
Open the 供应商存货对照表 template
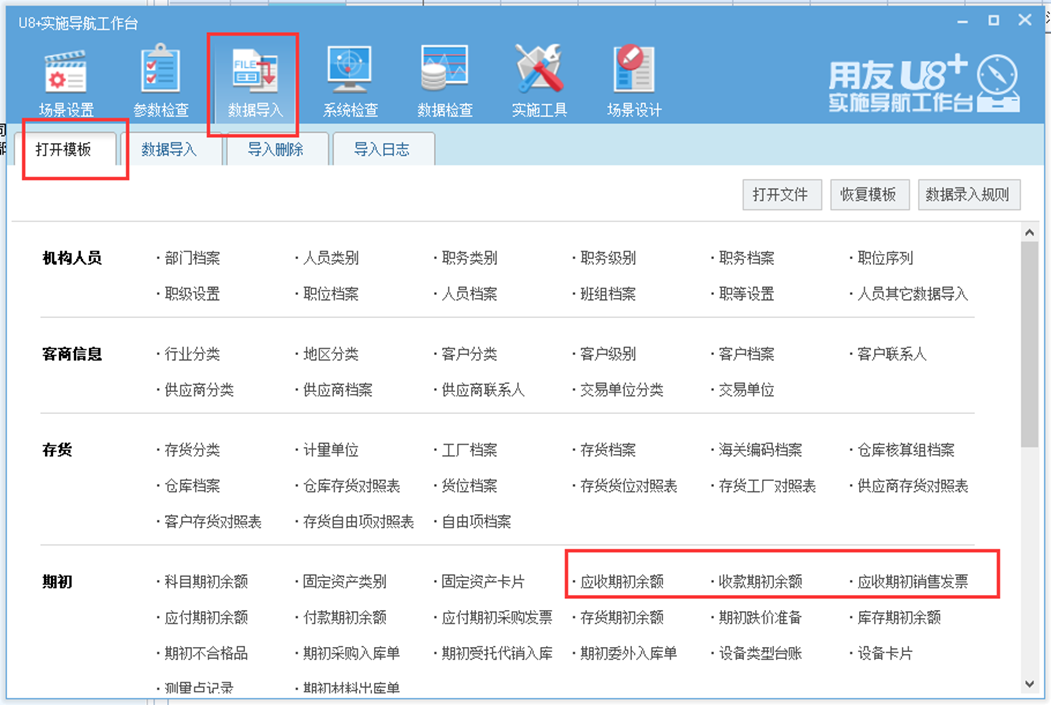pyautogui.click(x=913, y=486)
